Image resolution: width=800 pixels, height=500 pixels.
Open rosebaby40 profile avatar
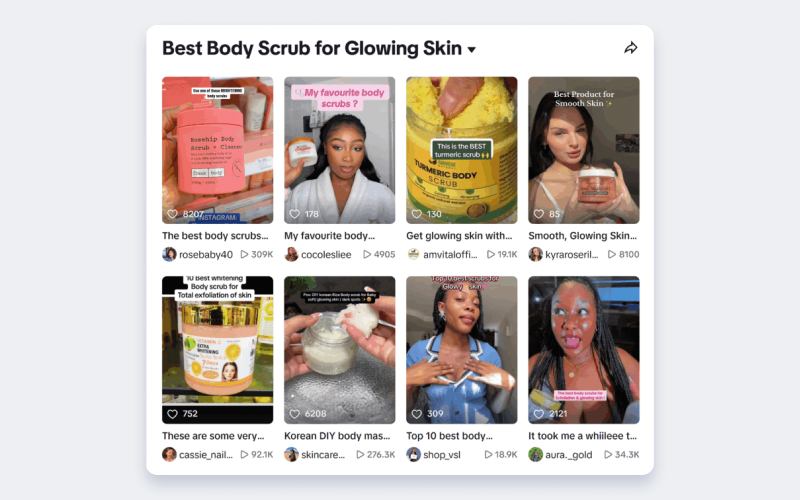pos(169,254)
